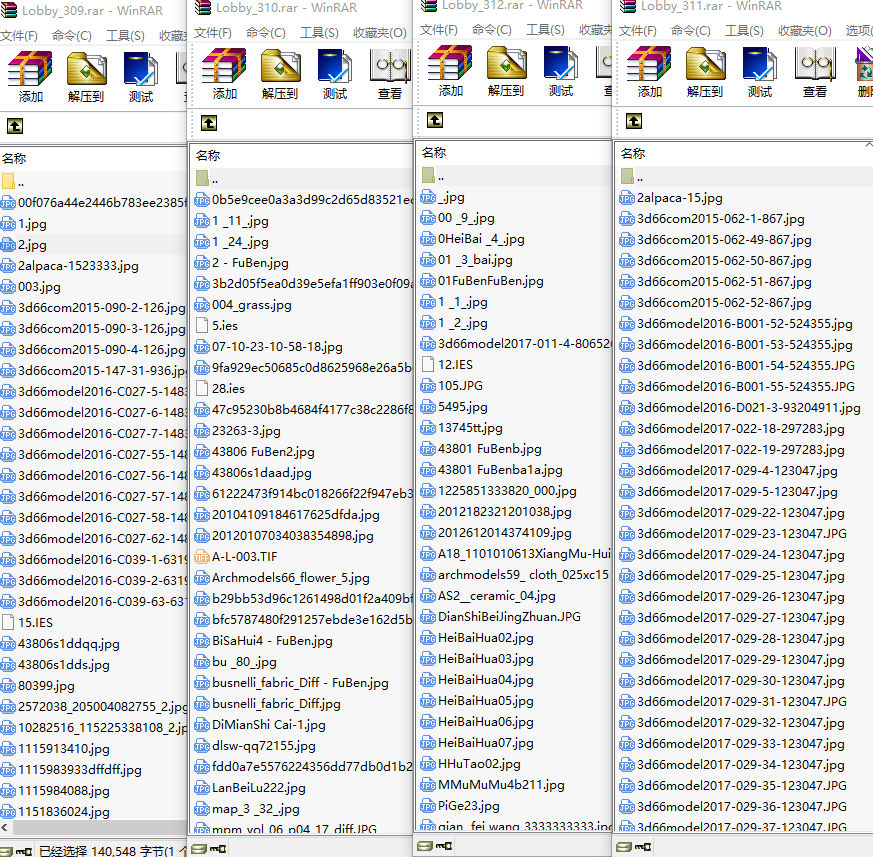Click 添加 icon in Lobby_309 window

point(30,76)
